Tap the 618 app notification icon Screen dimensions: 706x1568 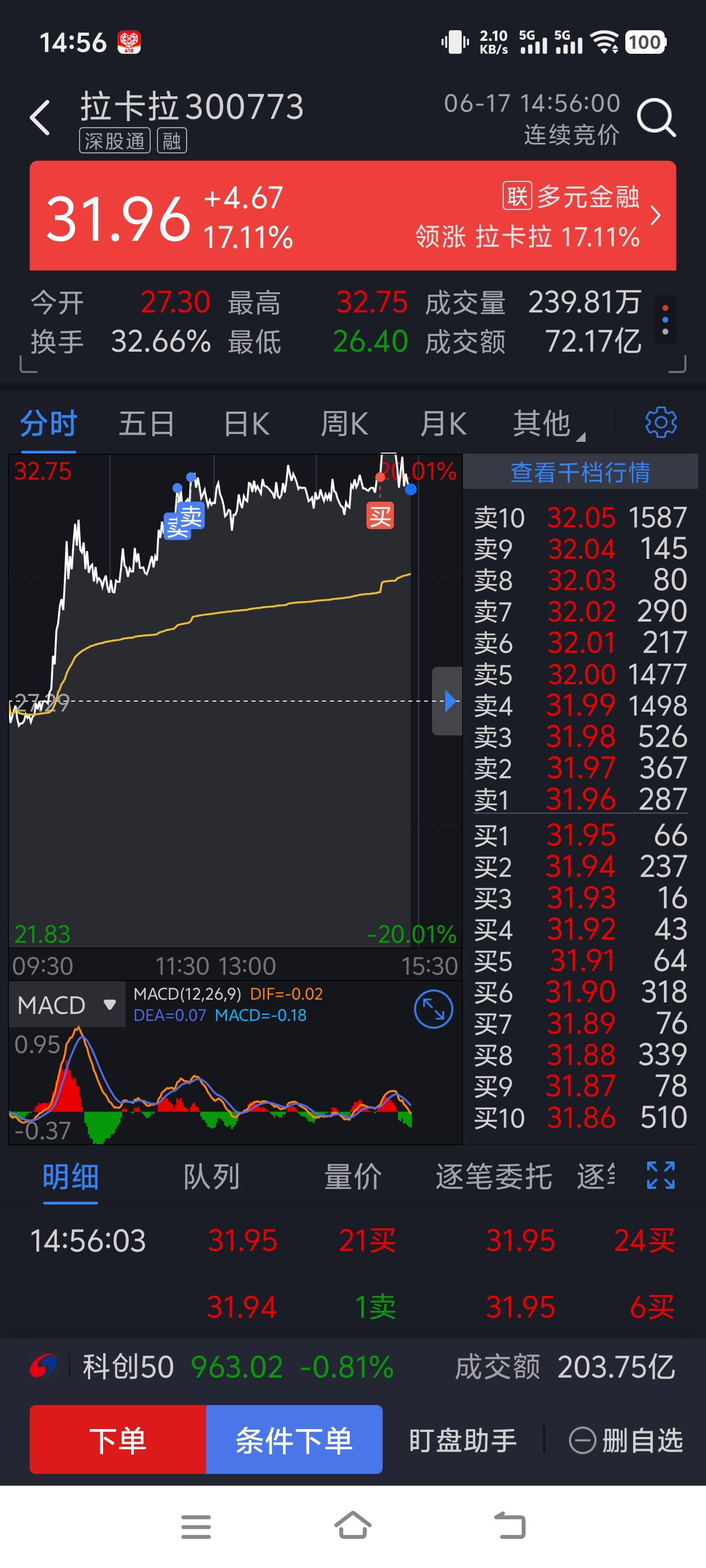click(x=129, y=43)
